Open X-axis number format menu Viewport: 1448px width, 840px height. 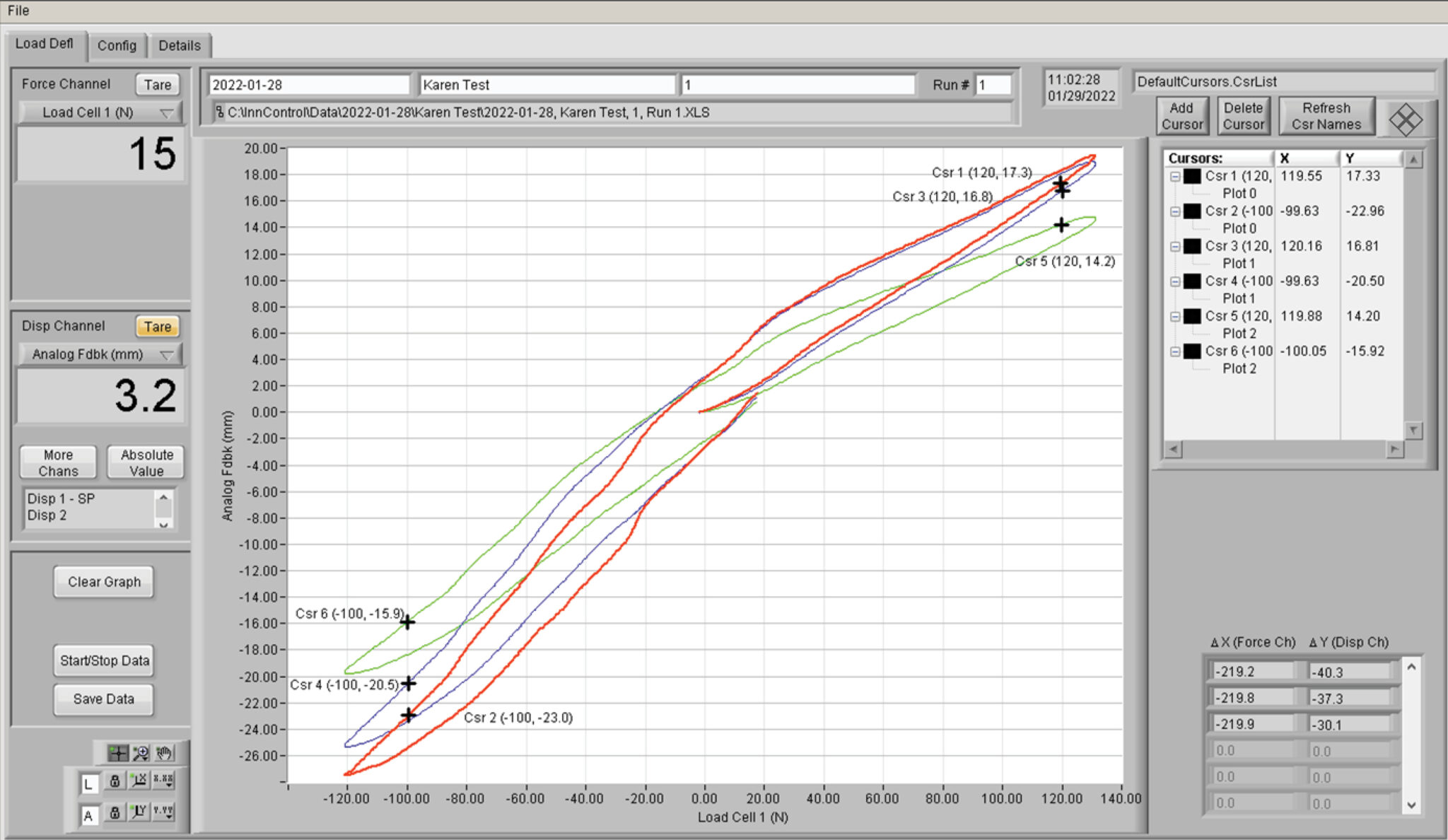point(163,781)
